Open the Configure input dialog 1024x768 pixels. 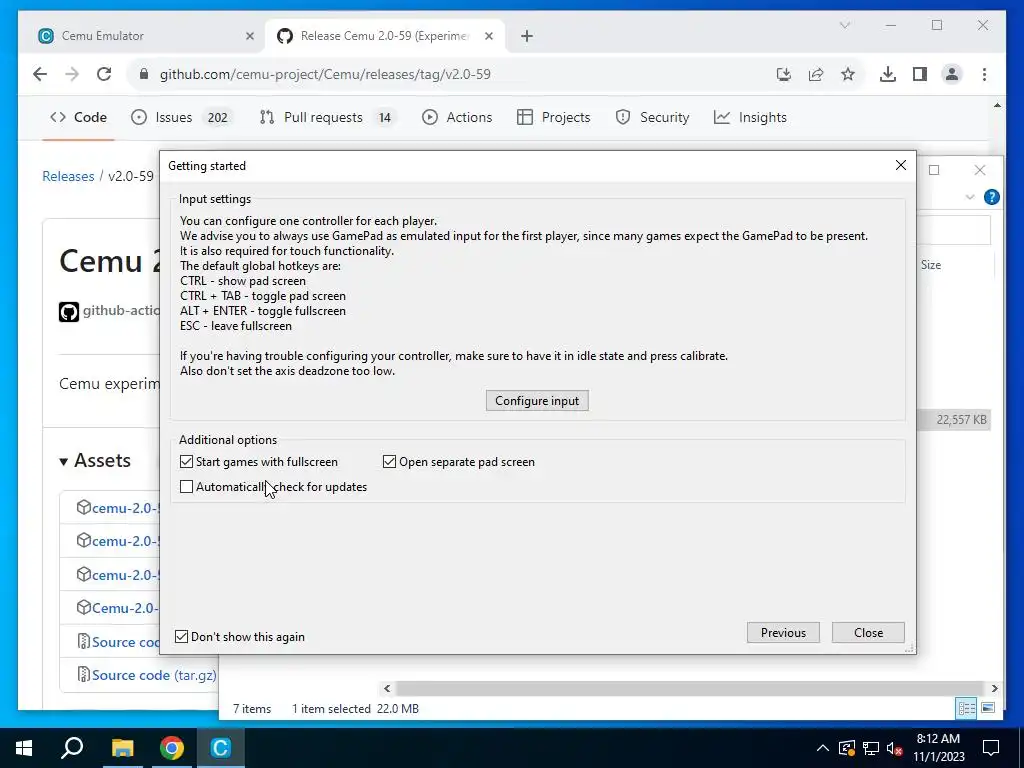point(537,400)
